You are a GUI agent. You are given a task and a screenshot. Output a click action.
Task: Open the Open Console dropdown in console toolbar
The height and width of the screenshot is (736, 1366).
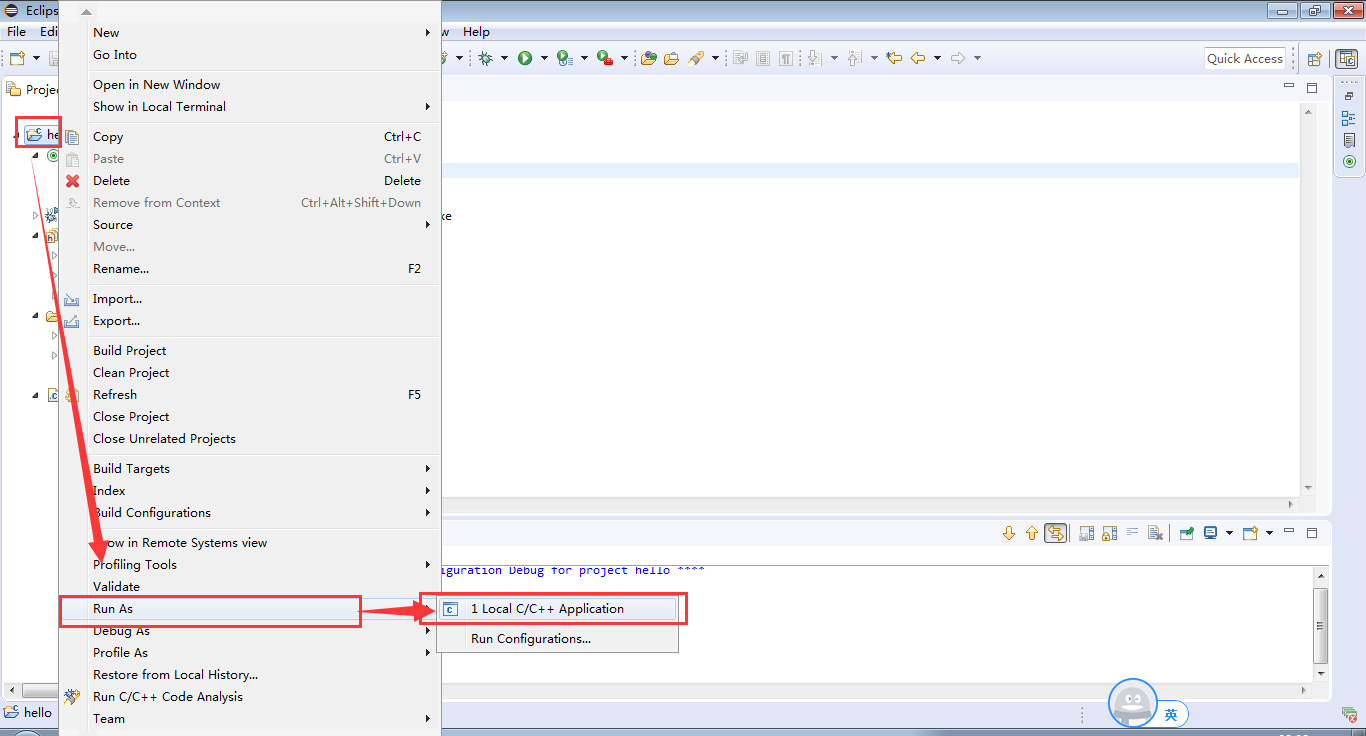tap(1268, 533)
